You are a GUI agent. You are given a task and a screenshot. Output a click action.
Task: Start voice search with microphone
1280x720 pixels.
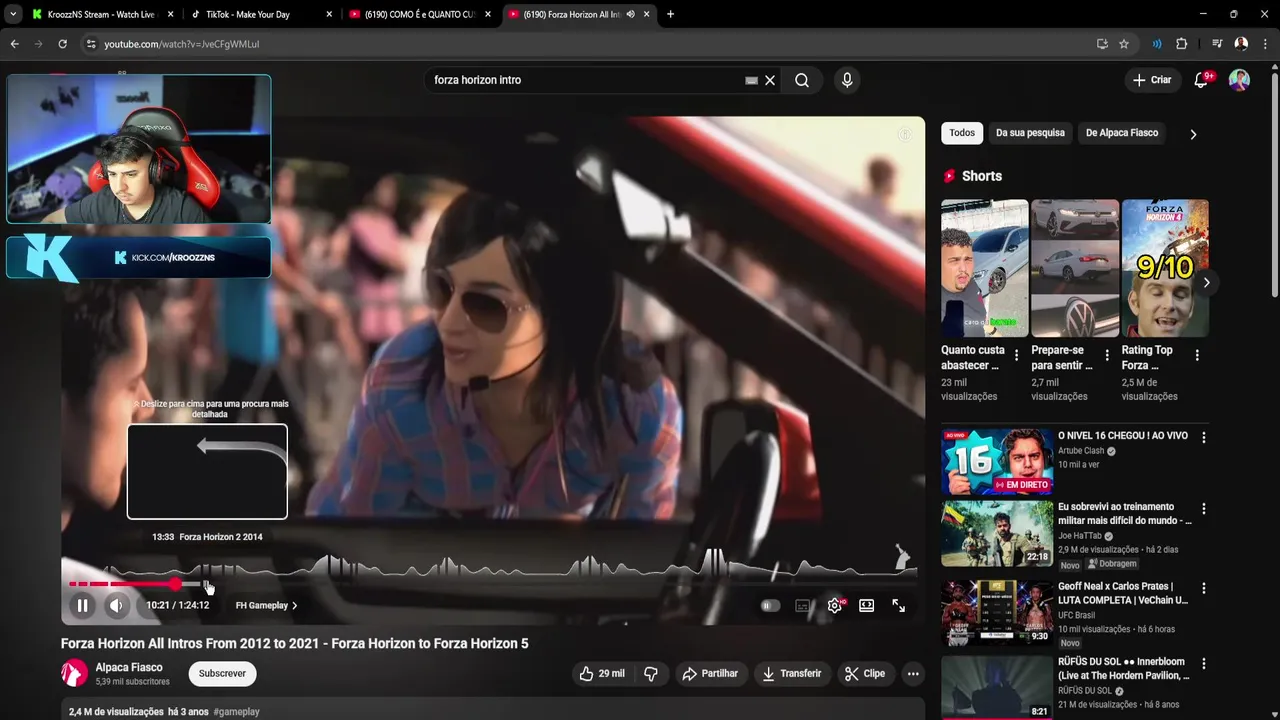(847, 80)
